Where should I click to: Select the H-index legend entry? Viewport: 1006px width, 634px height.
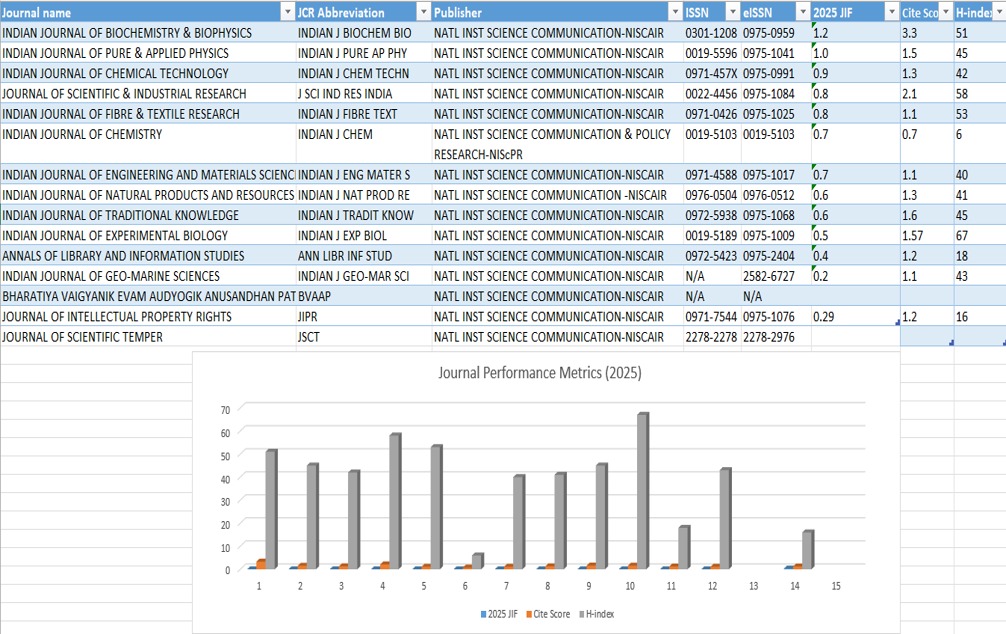597,614
